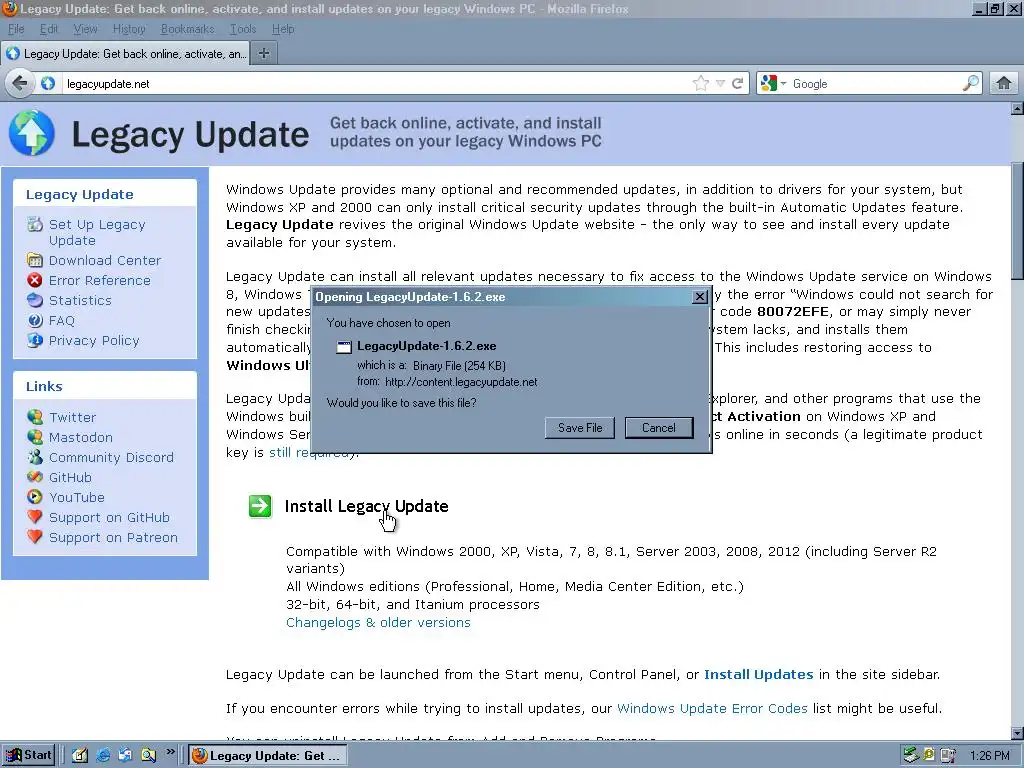Click the Community Discord icon

pyautogui.click(x=35, y=457)
